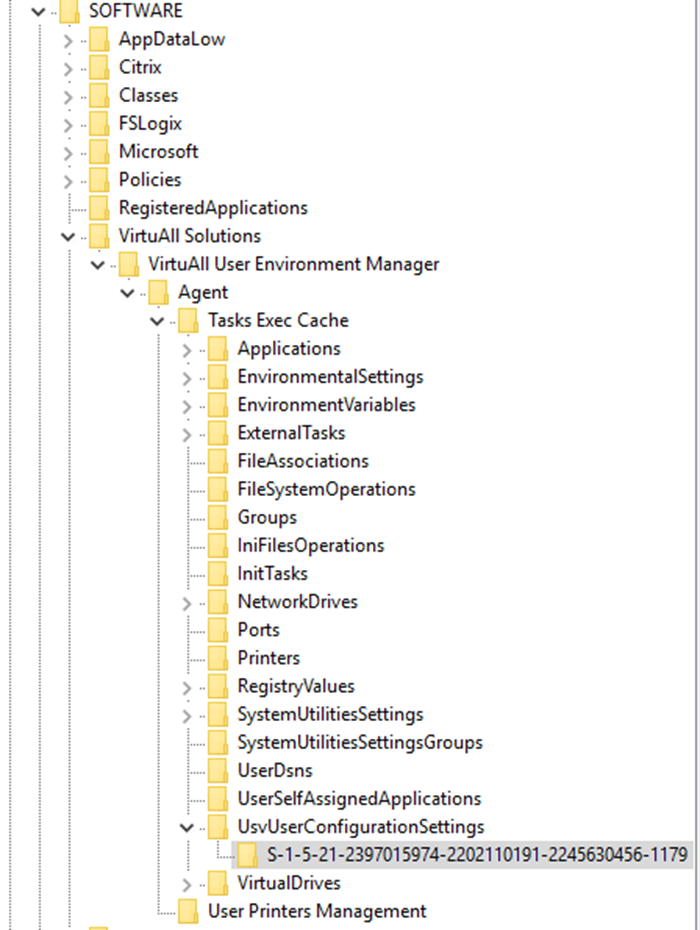The width and height of the screenshot is (700, 930).
Task: Click the Groups folder icon
Action: pyautogui.click(x=218, y=517)
